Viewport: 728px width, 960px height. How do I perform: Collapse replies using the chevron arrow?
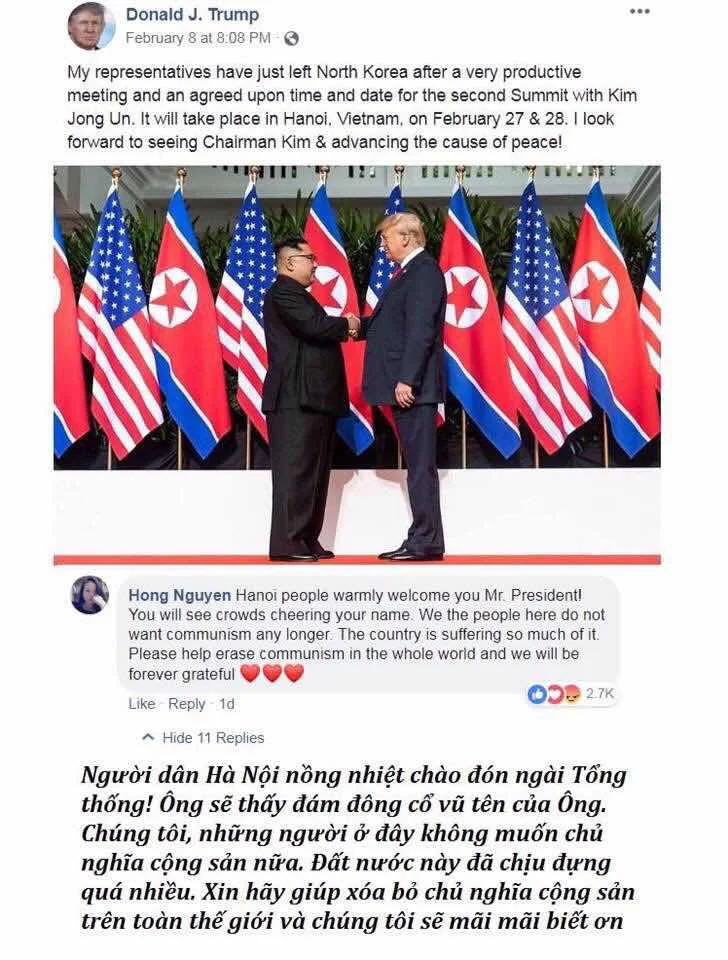pos(148,737)
